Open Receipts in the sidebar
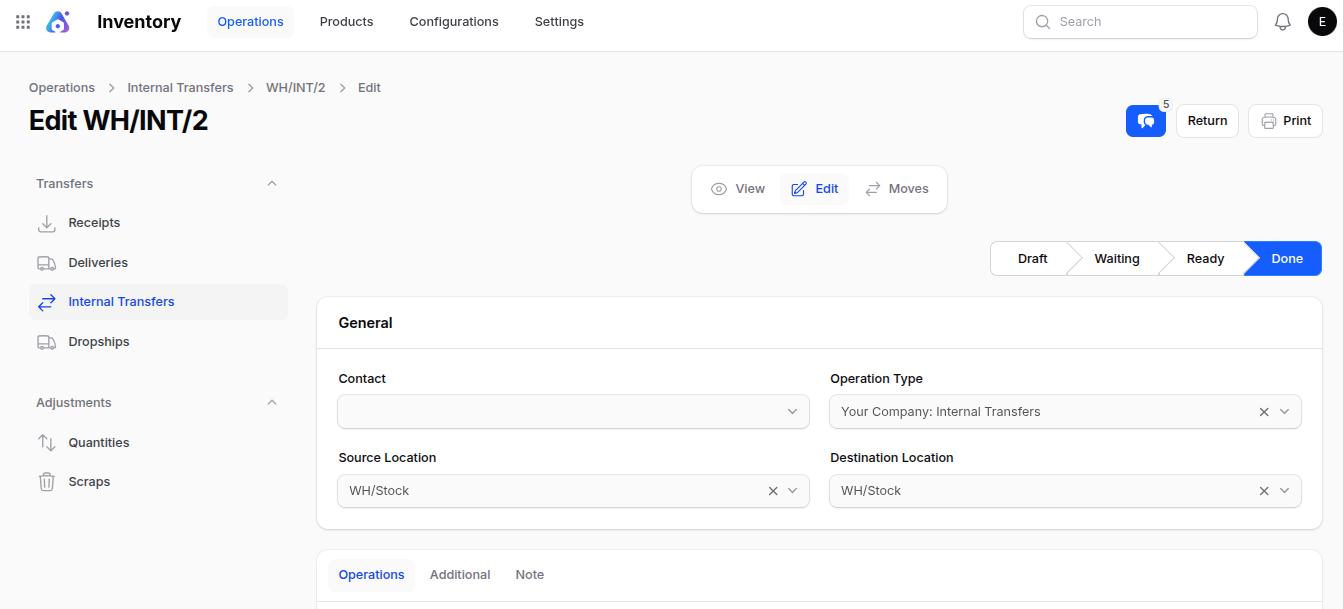 [x=158, y=223]
